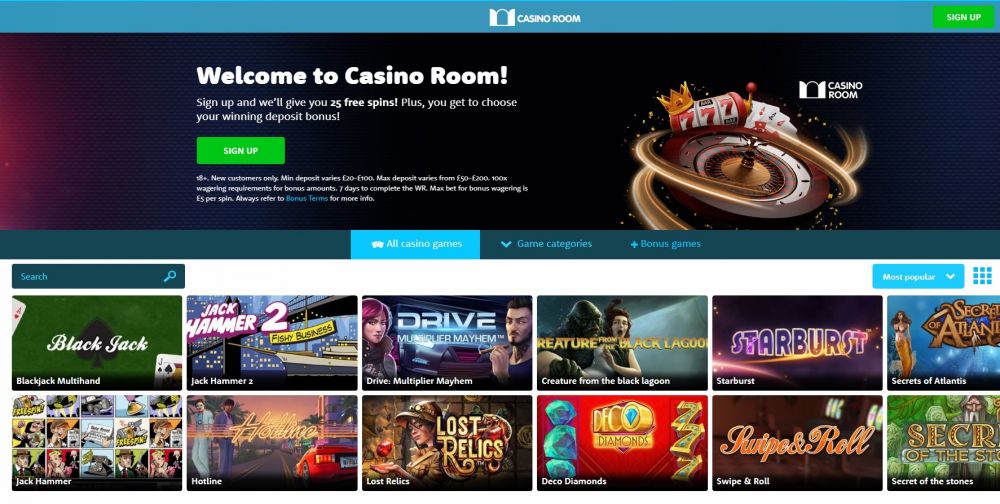Click the green Sign Up banner button

coord(240,151)
